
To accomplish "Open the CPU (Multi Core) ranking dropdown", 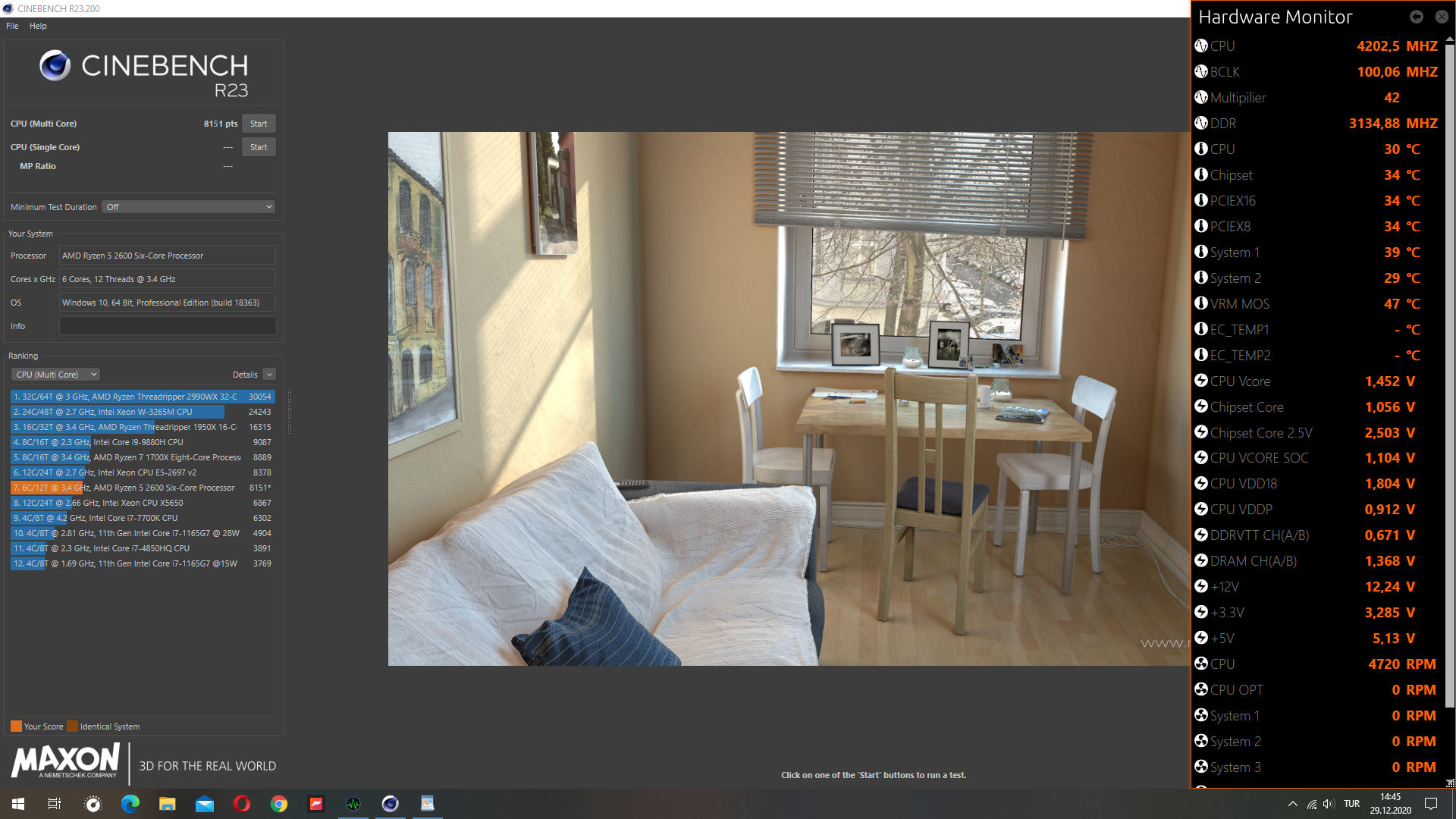I will coord(55,375).
